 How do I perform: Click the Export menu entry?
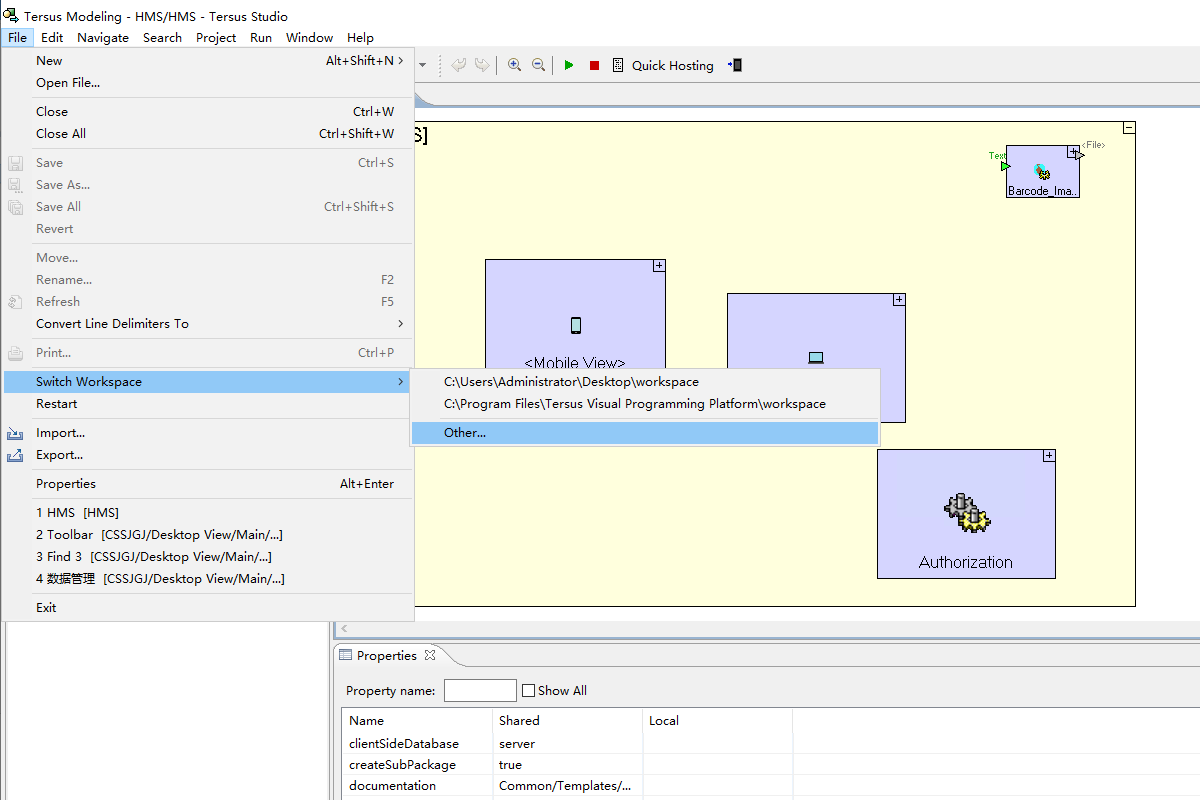(x=208, y=455)
